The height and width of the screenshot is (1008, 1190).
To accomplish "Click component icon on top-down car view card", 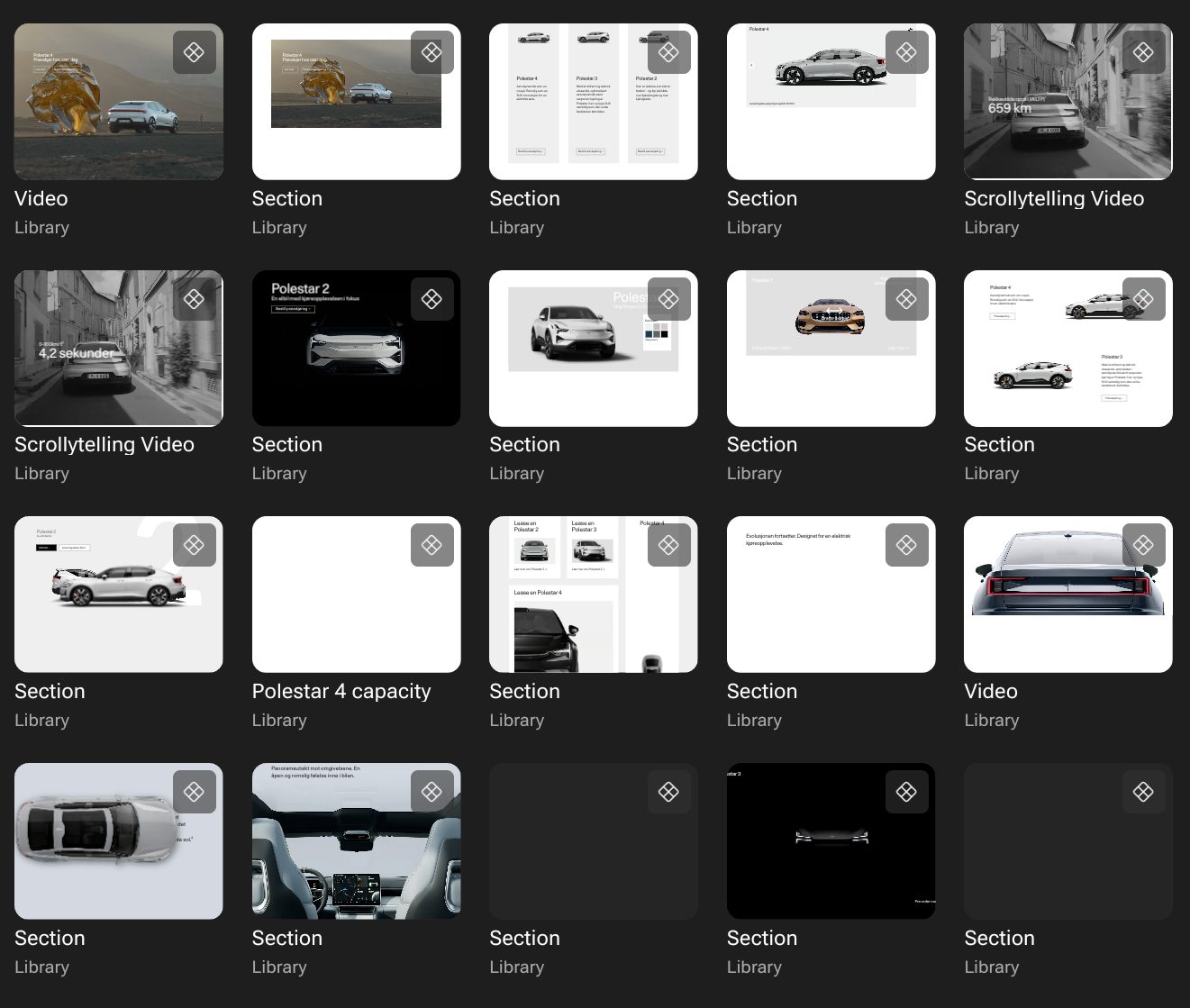I will click(x=195, y=792).
